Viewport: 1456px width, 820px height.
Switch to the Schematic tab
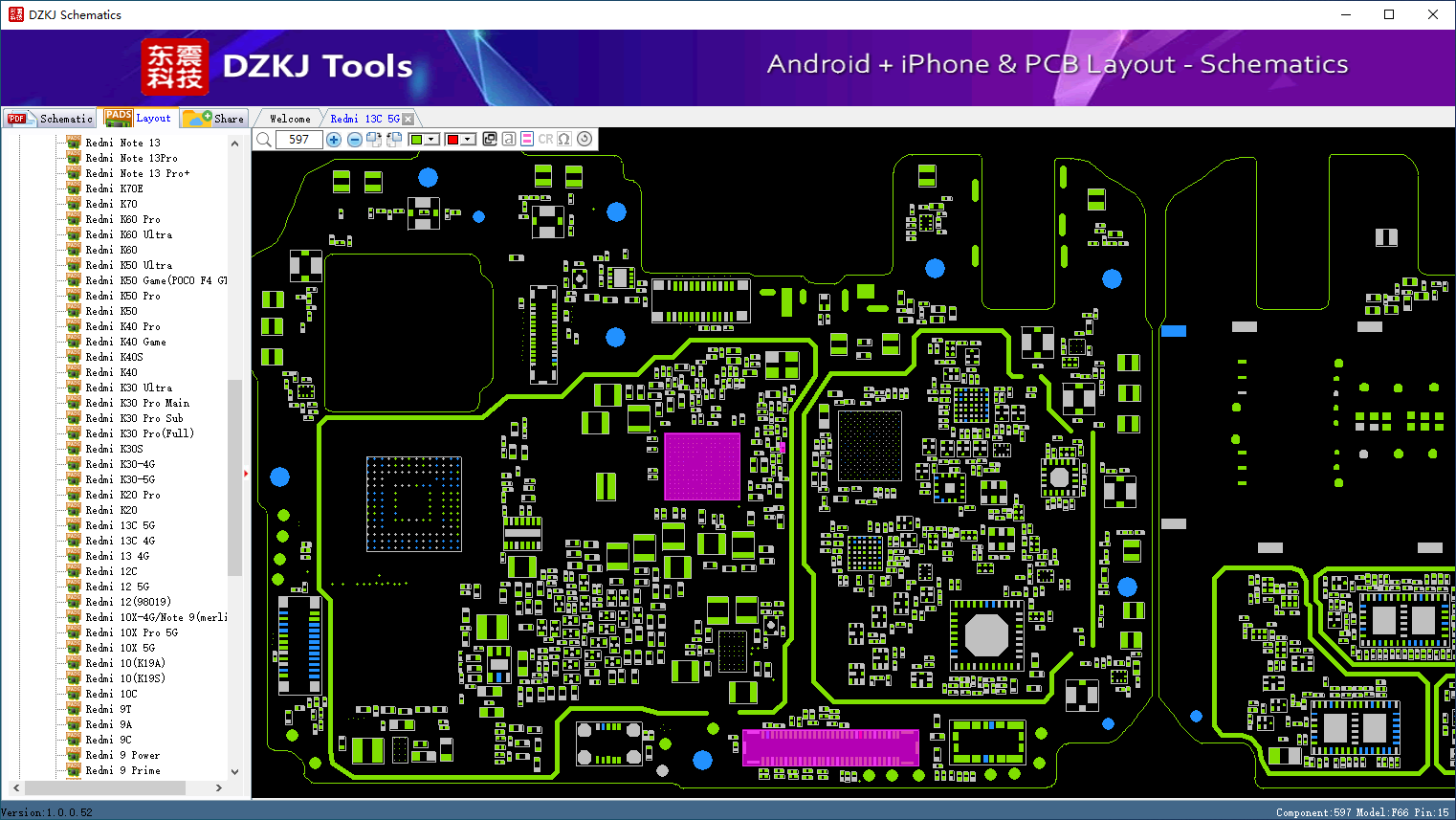pos(50,119)
